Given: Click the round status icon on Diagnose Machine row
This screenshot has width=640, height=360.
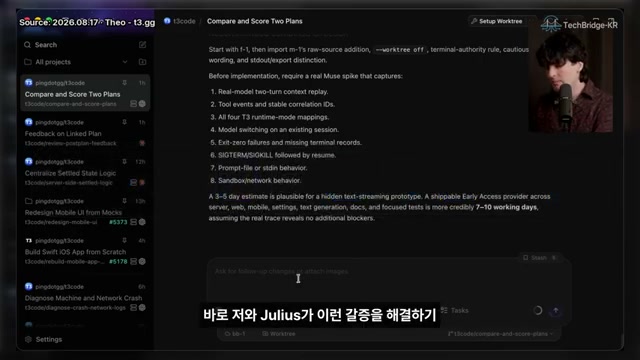Looking at the screenshot, I should [x=142, y=308].
